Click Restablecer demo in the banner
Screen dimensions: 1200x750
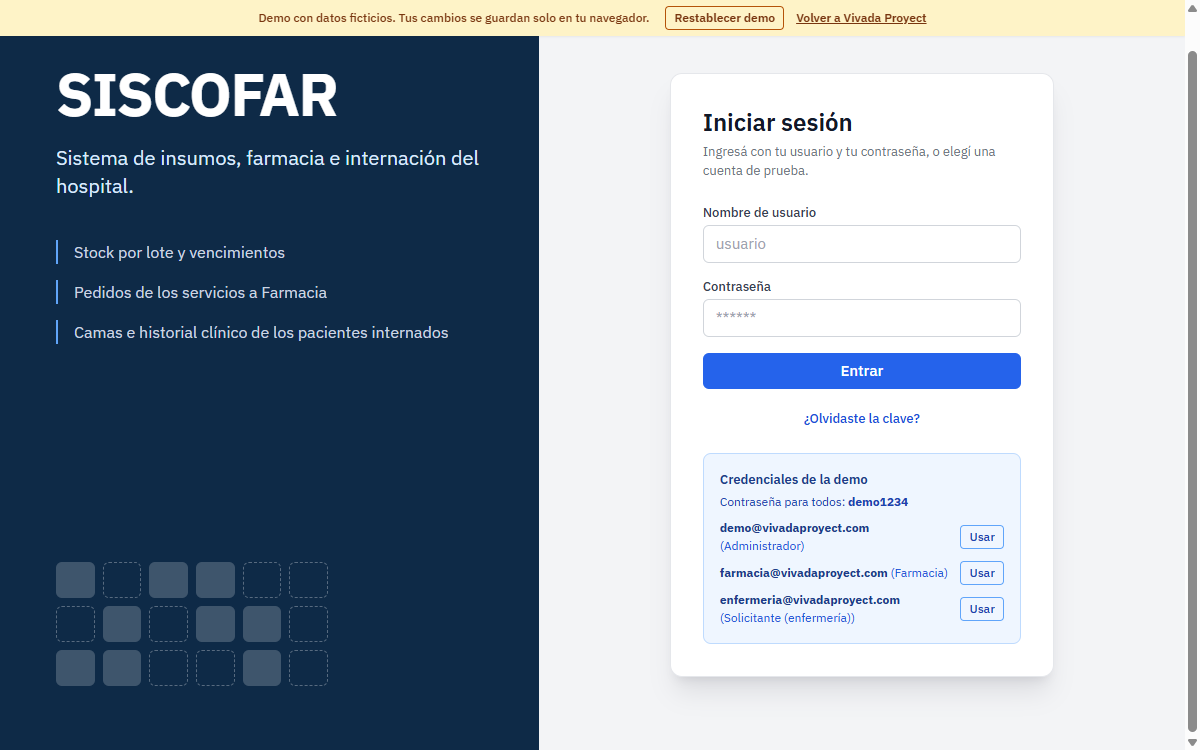pyautogui.click(x=724, y=18)
